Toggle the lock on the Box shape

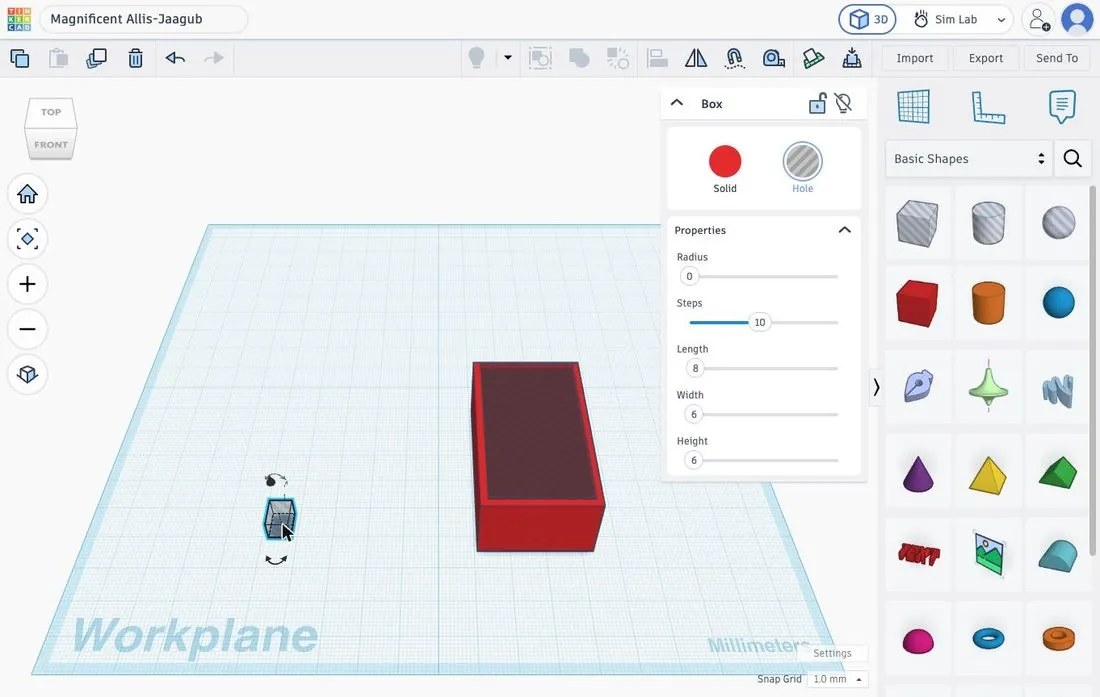click(817, 104)
